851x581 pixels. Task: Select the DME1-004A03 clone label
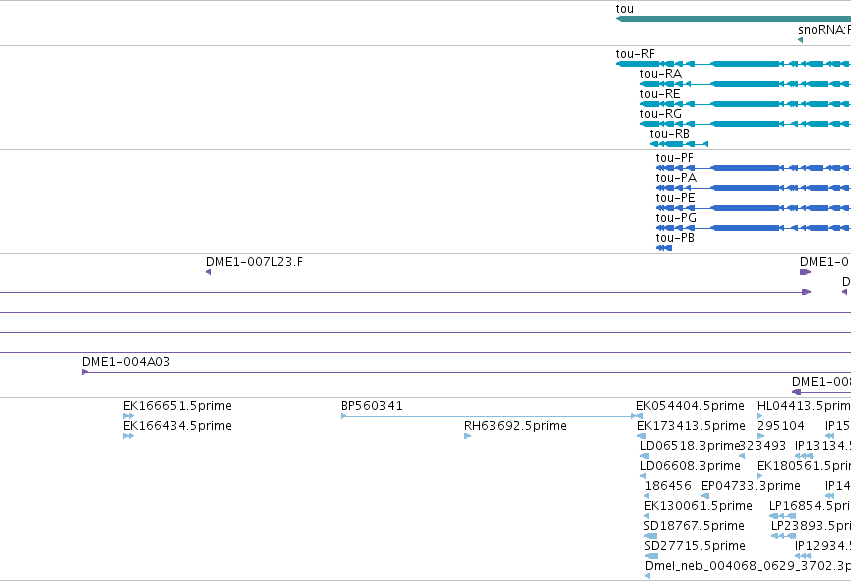[126, 362]
